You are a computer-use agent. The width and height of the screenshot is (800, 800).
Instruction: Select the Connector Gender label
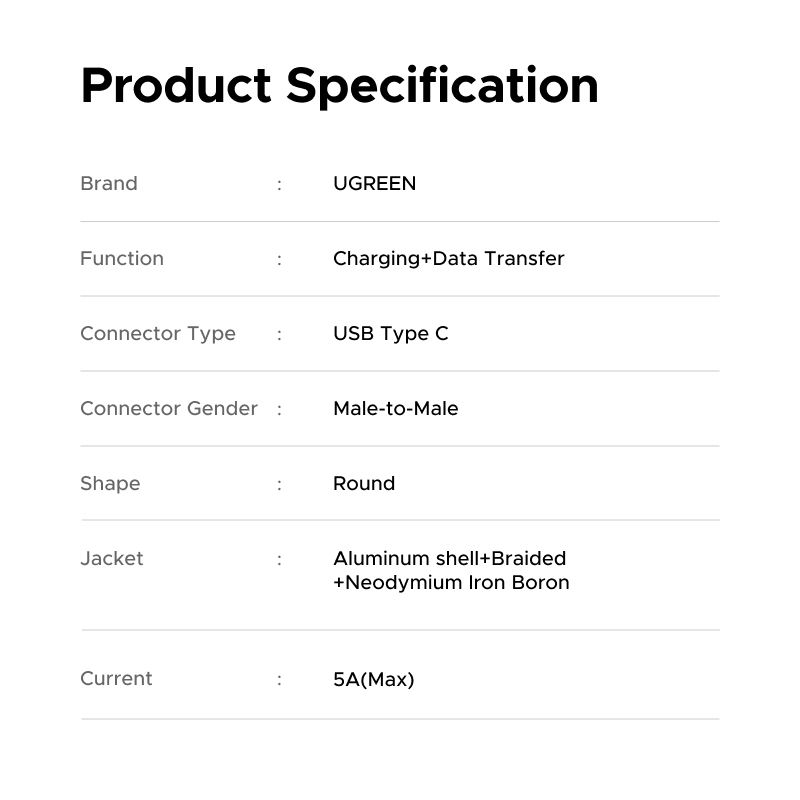[169, 408]
